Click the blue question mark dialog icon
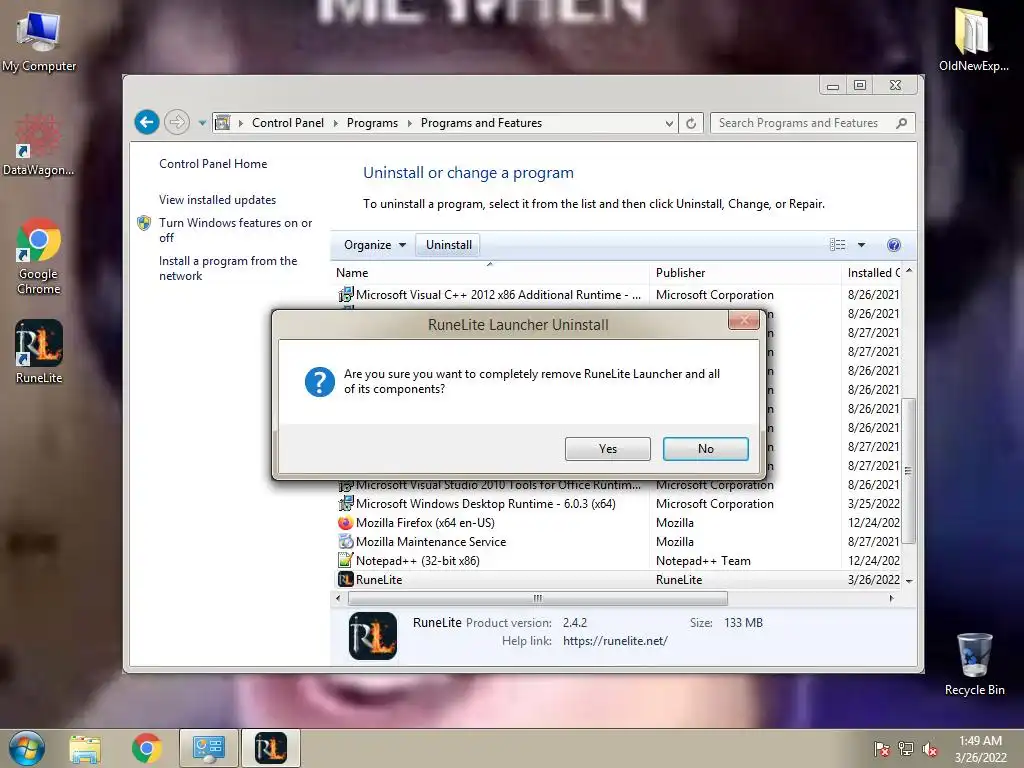The width and height of the screenshot is (1024, 768). [320, 381]
